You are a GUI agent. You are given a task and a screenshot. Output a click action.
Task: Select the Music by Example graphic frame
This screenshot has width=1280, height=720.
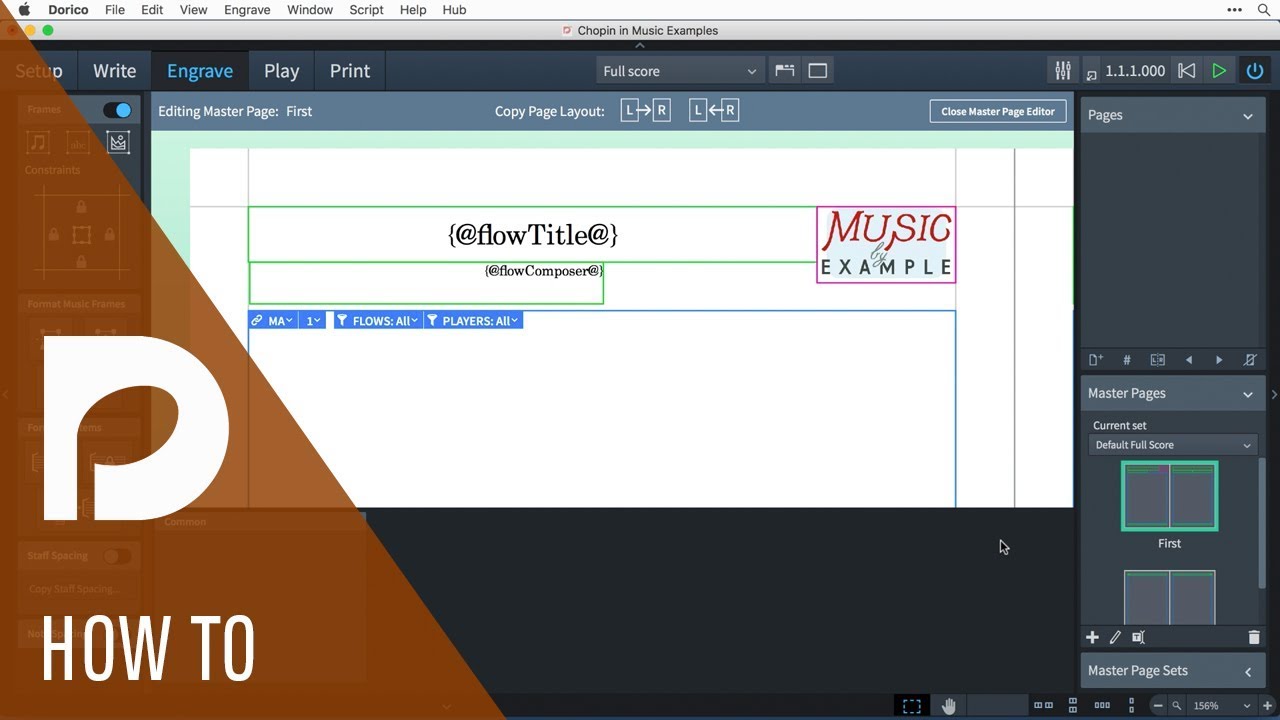[x=886, y=244]
